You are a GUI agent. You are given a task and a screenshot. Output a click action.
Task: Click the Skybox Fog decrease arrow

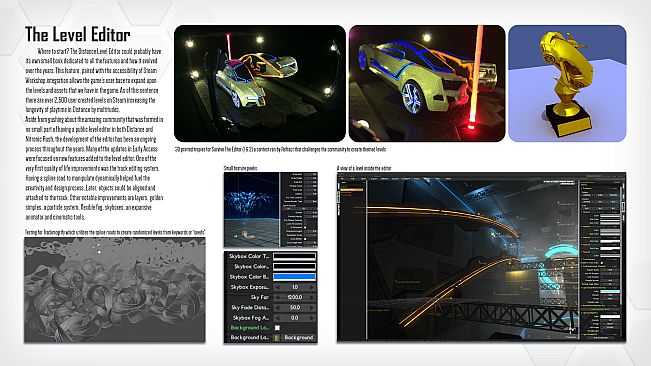tap(277, 318)
